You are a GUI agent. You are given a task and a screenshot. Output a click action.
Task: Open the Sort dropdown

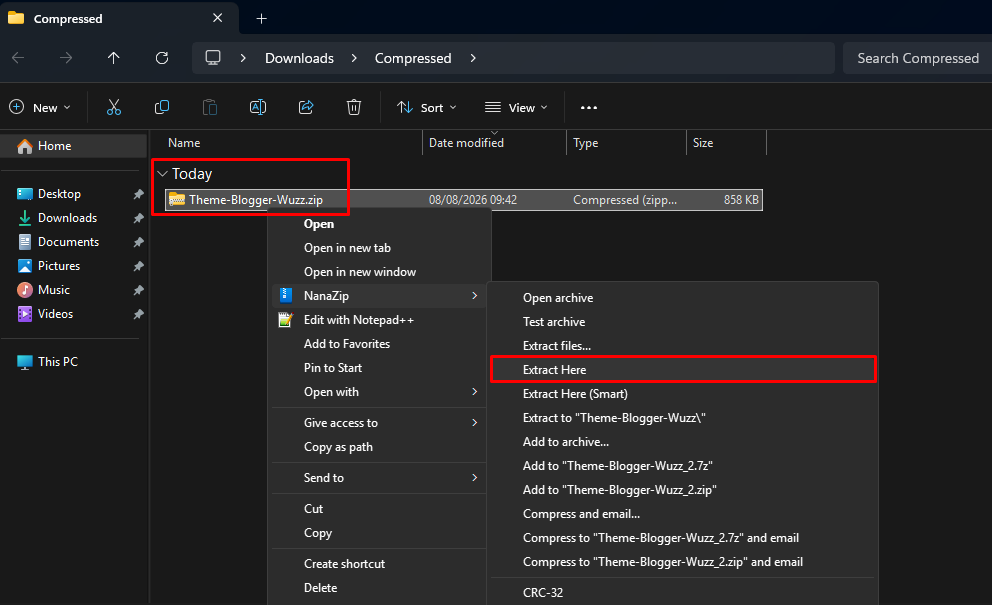pyautogui.click(x=426, y=108)
